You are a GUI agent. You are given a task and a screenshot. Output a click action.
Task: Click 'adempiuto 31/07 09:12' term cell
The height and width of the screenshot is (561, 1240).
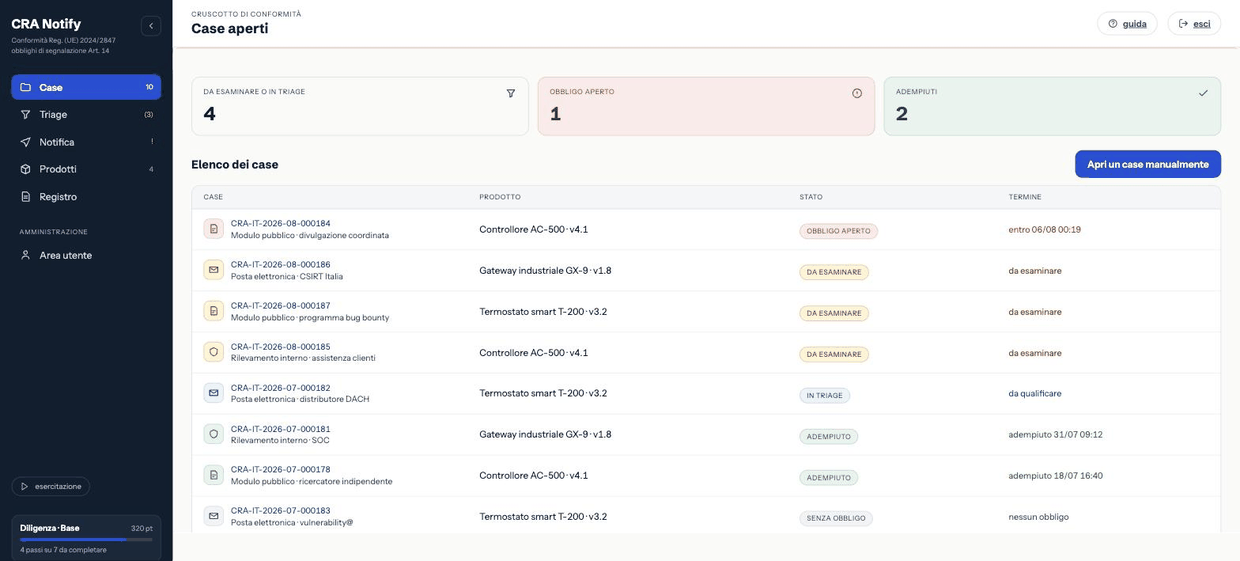pos(1055,435)
